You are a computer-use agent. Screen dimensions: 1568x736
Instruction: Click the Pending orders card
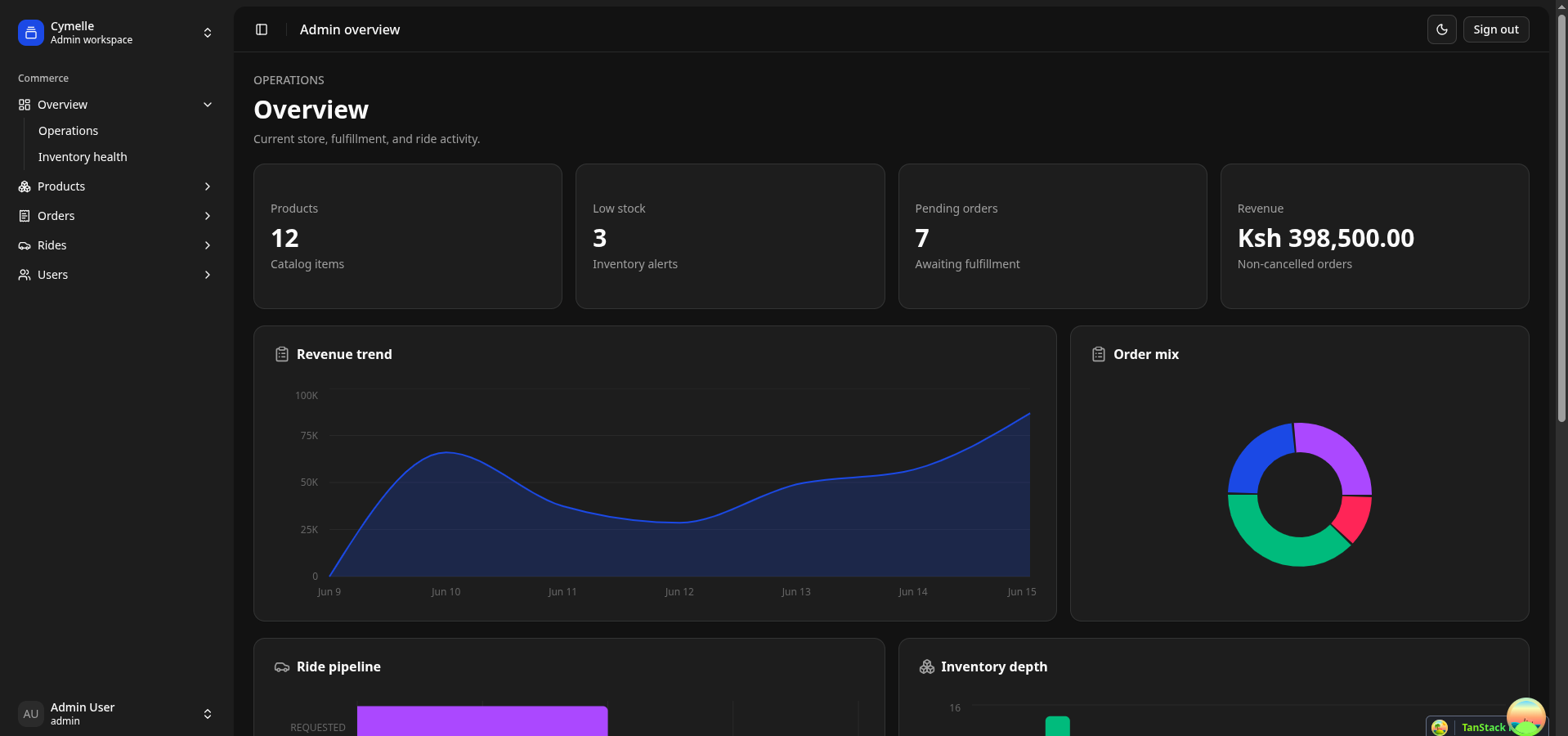[1052, 236]
